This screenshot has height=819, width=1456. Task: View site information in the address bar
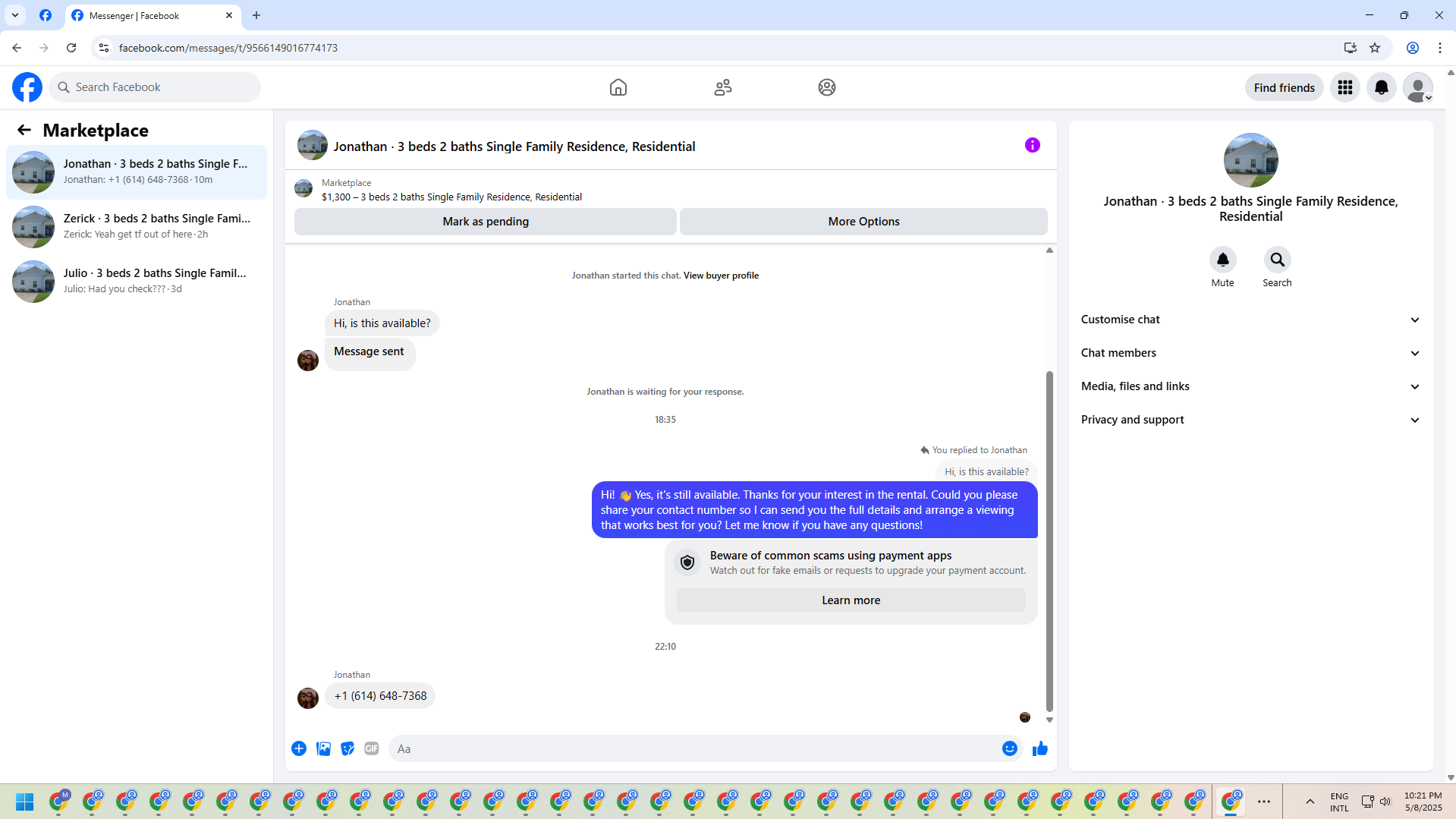(x=104, y=48)
